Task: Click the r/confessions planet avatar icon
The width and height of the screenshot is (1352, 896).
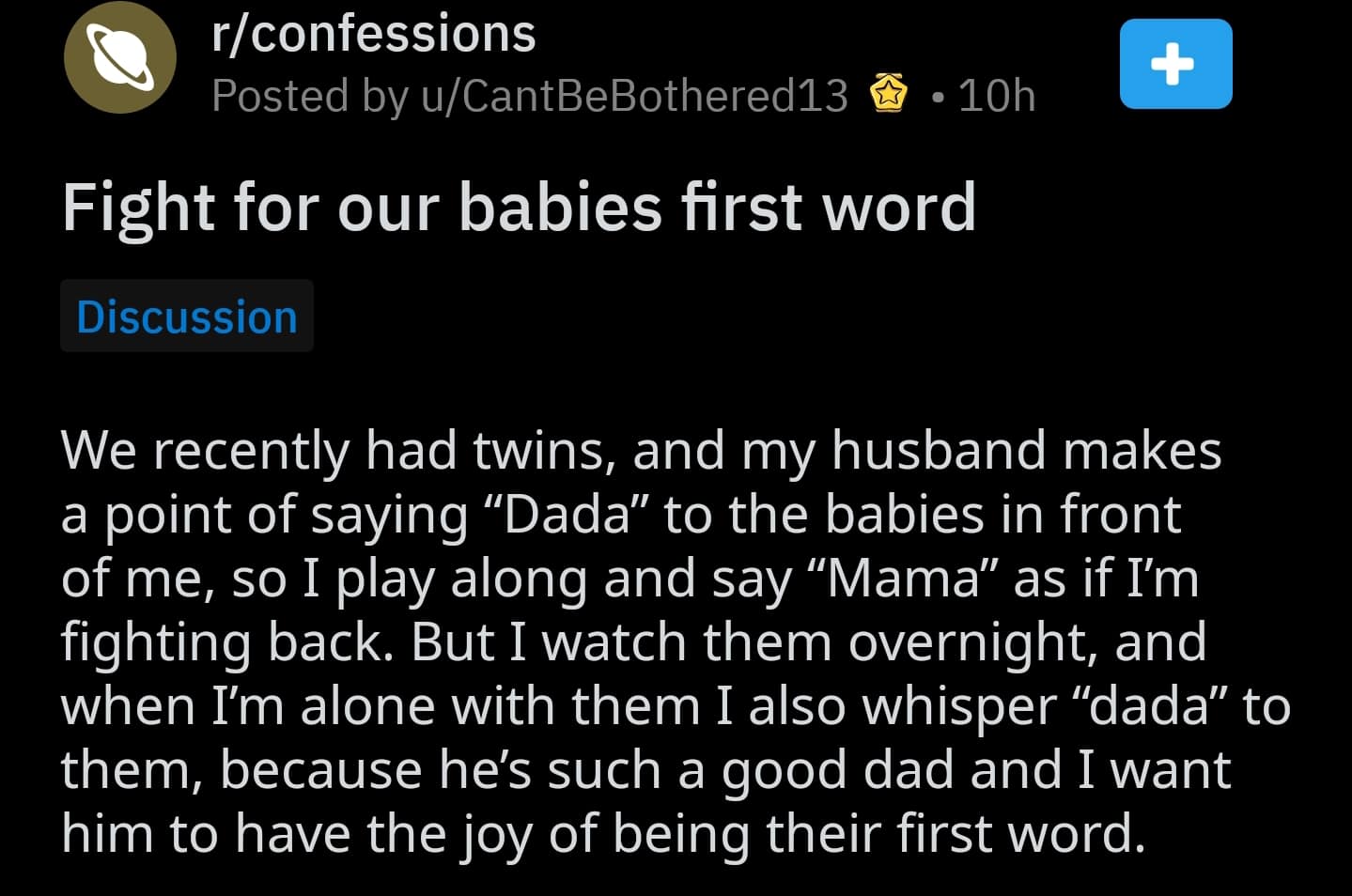Action: click(120, 57)
